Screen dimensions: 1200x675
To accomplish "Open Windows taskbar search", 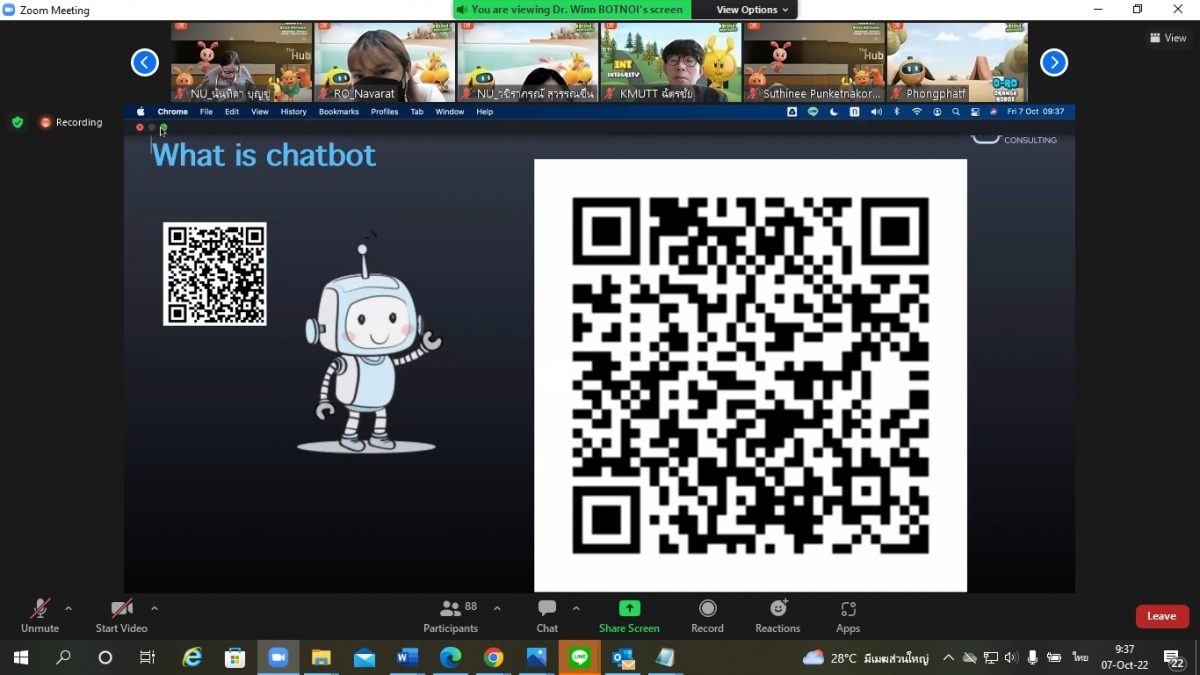I will coord(63,657).
